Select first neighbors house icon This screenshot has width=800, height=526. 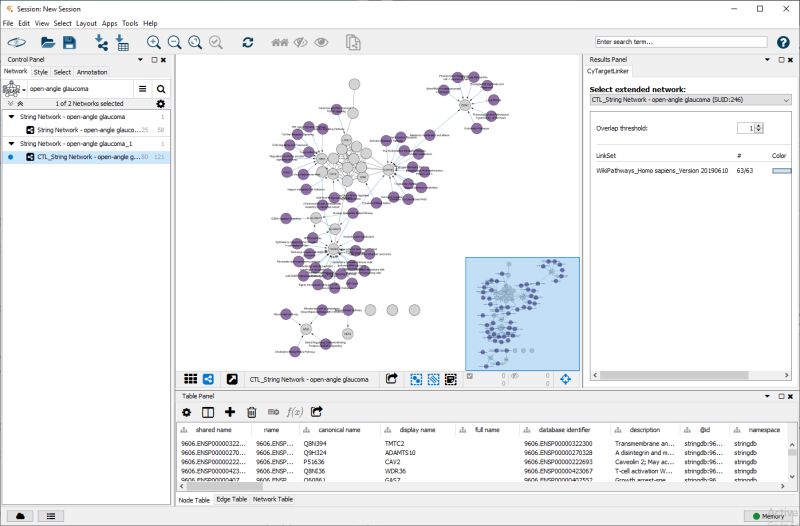tap(280, 42)
